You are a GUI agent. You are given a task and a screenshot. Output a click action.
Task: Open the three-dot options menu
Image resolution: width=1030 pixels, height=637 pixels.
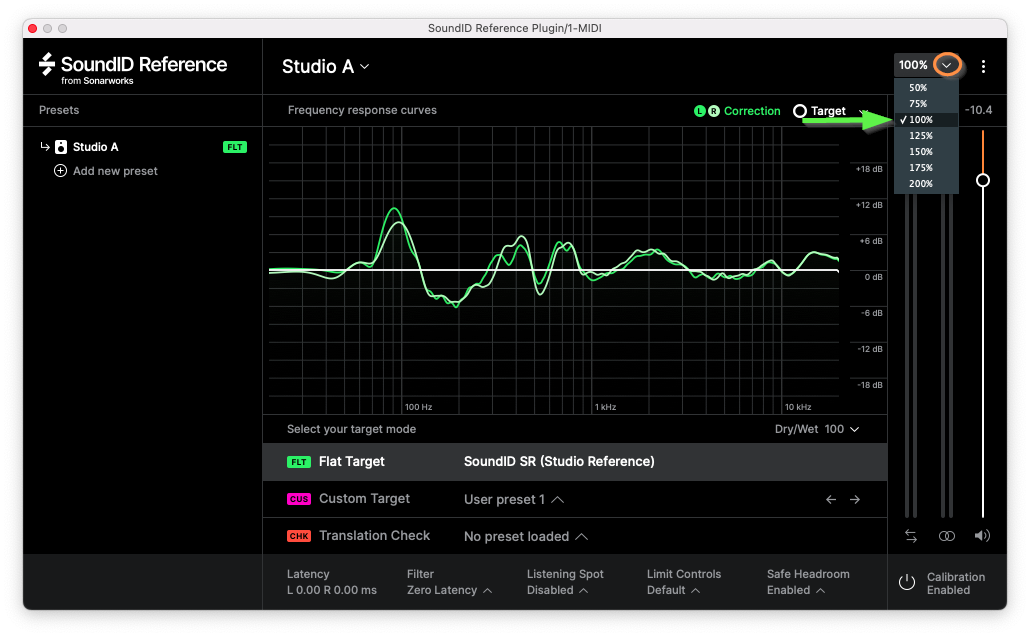983,66
